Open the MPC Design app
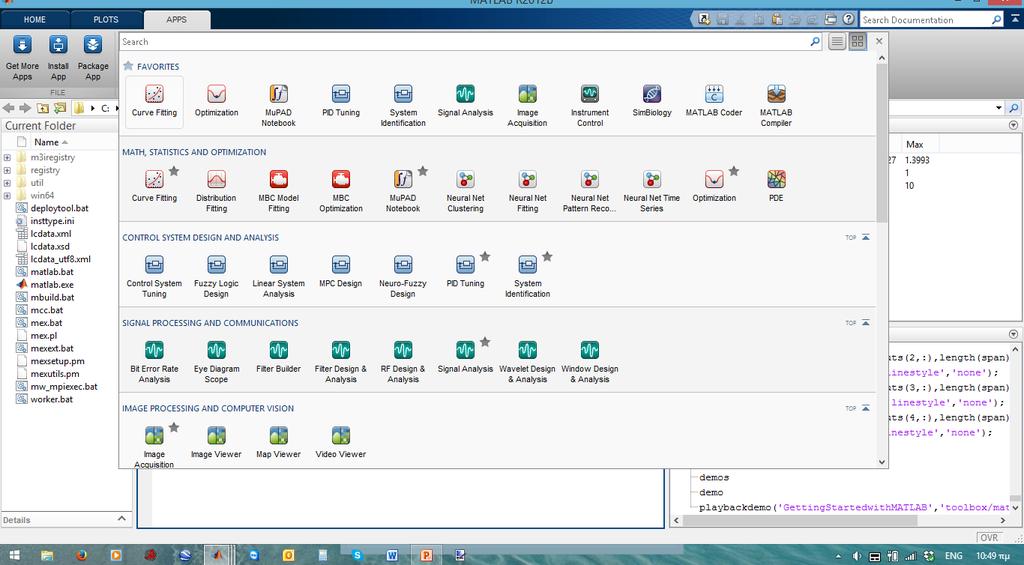Screen dimensions: 1024x565 341,272
